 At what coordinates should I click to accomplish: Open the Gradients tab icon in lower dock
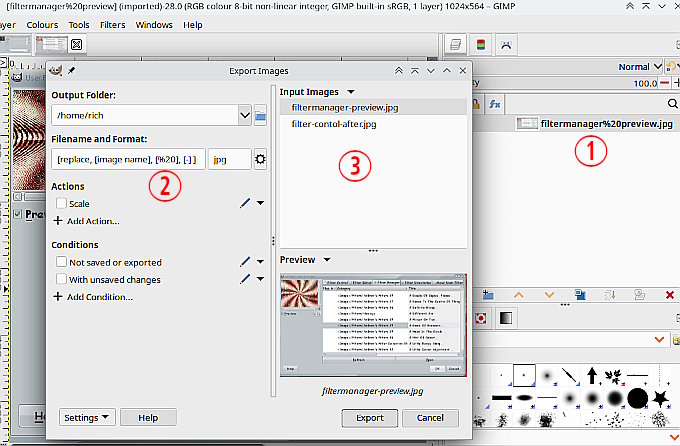click(x=506, y=318)
